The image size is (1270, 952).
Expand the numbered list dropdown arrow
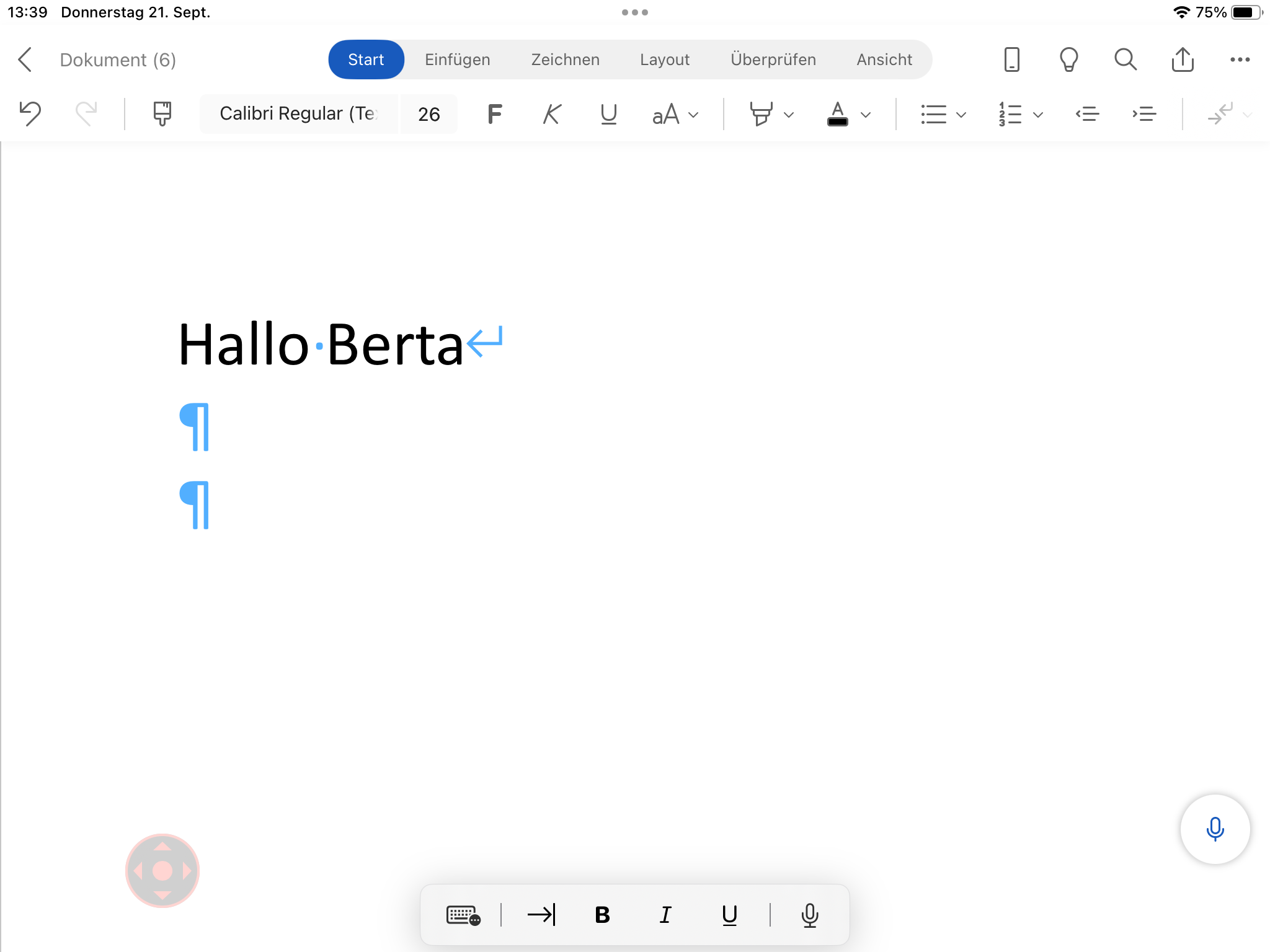click(1038, 115)
